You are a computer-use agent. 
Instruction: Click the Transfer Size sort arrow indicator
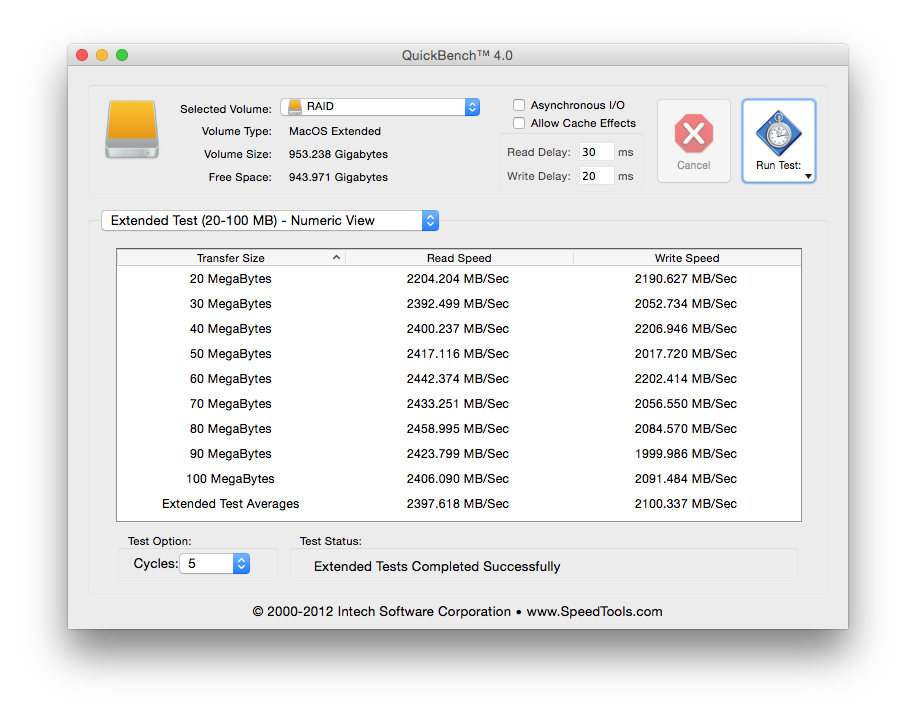pos(336,257)
